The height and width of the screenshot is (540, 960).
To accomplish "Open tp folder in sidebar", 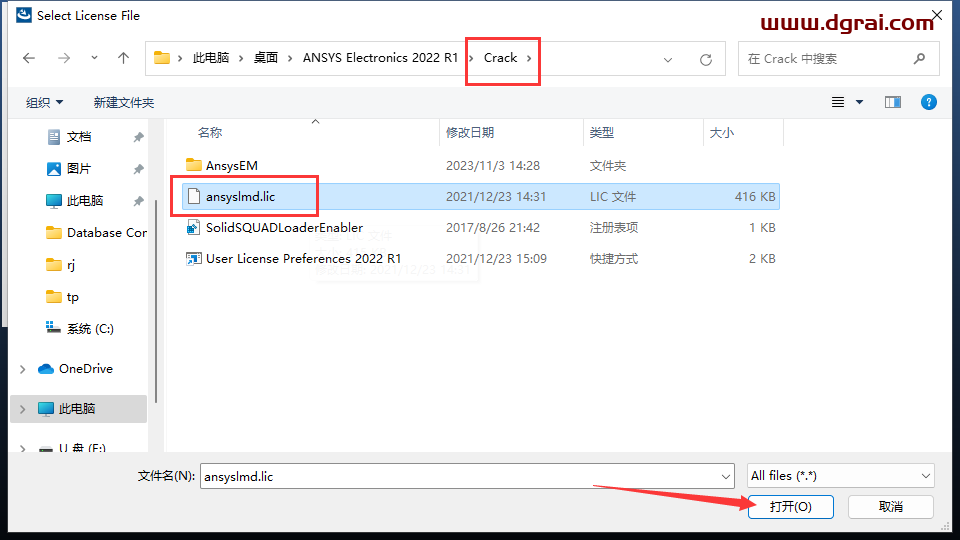I will pos(62,297).
